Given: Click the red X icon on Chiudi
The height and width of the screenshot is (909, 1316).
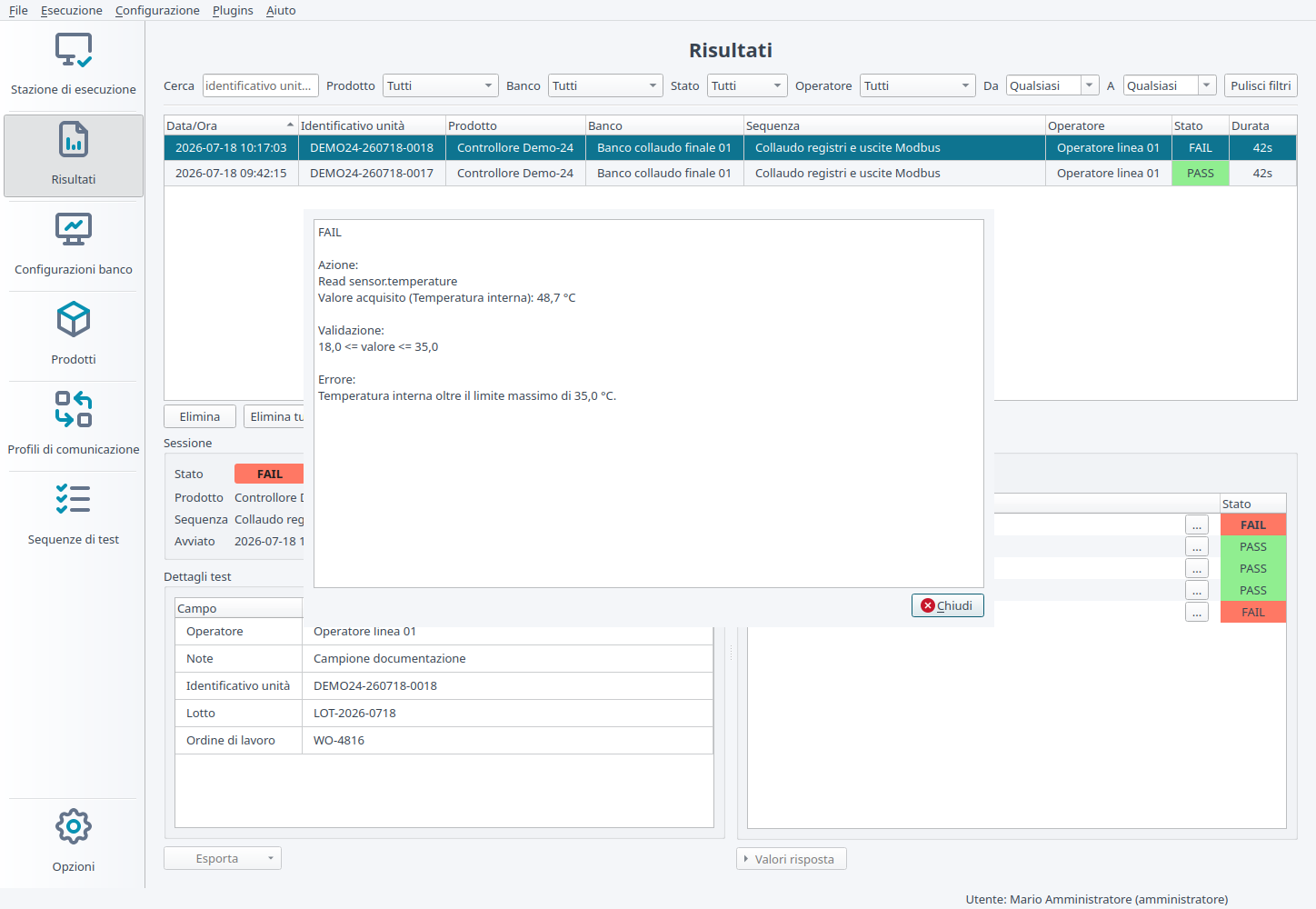Looking at the screenshot, I should tap(928, 605).
